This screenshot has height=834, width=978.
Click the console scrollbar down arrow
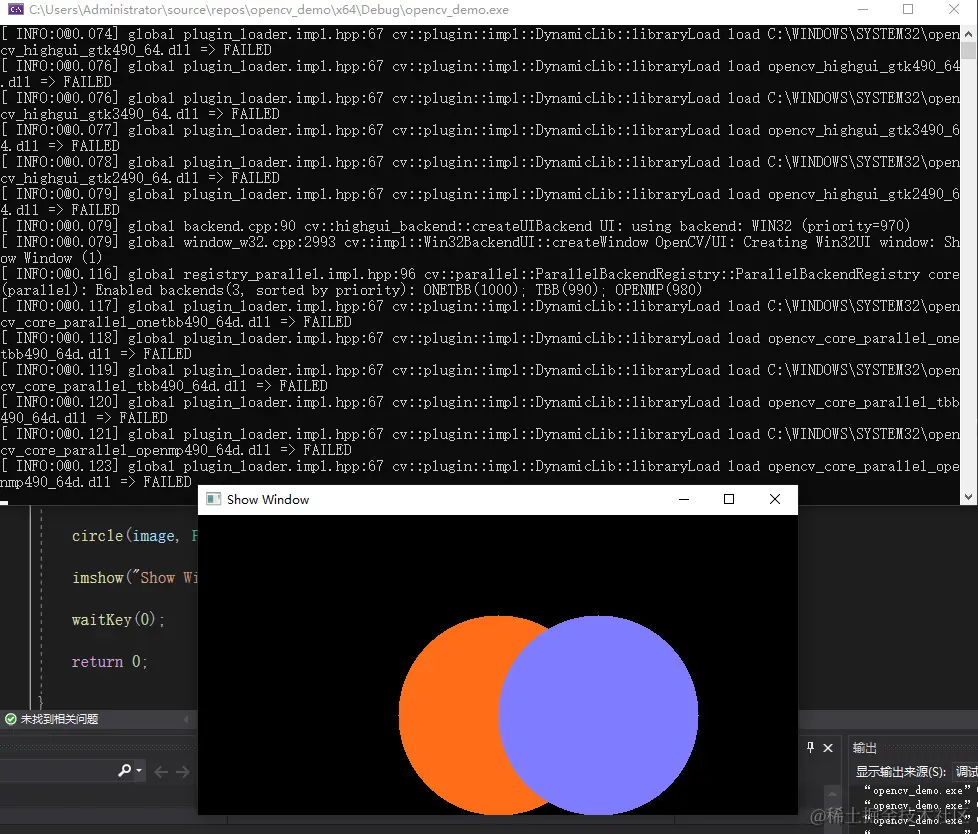point(969,497)
